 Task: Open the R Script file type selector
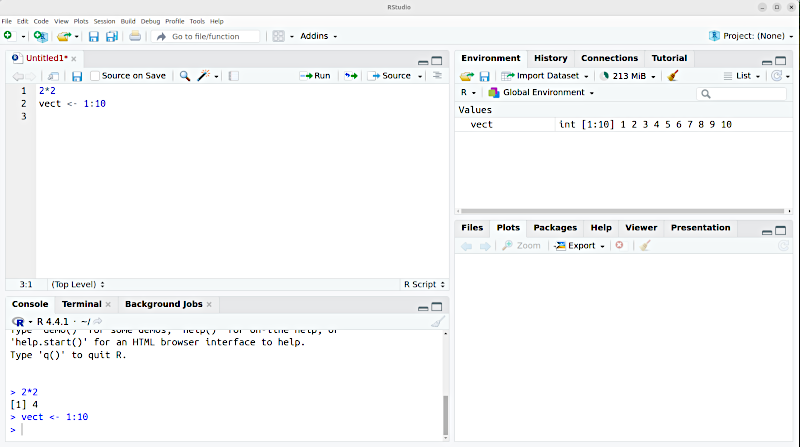[421, 284]
